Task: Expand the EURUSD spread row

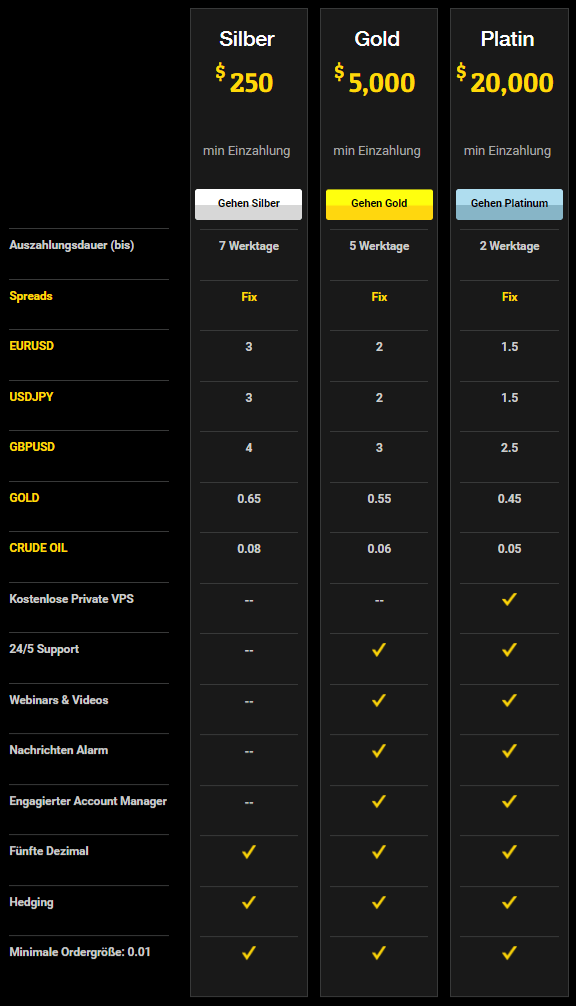Action: [31, 345]
